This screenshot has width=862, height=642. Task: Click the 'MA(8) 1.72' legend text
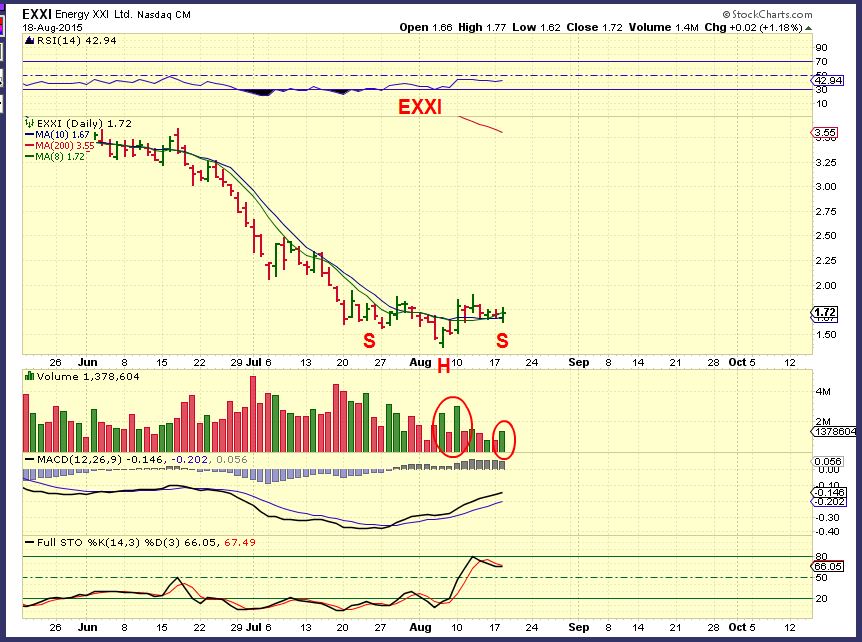pyautogui.click(x=60, y=157)
